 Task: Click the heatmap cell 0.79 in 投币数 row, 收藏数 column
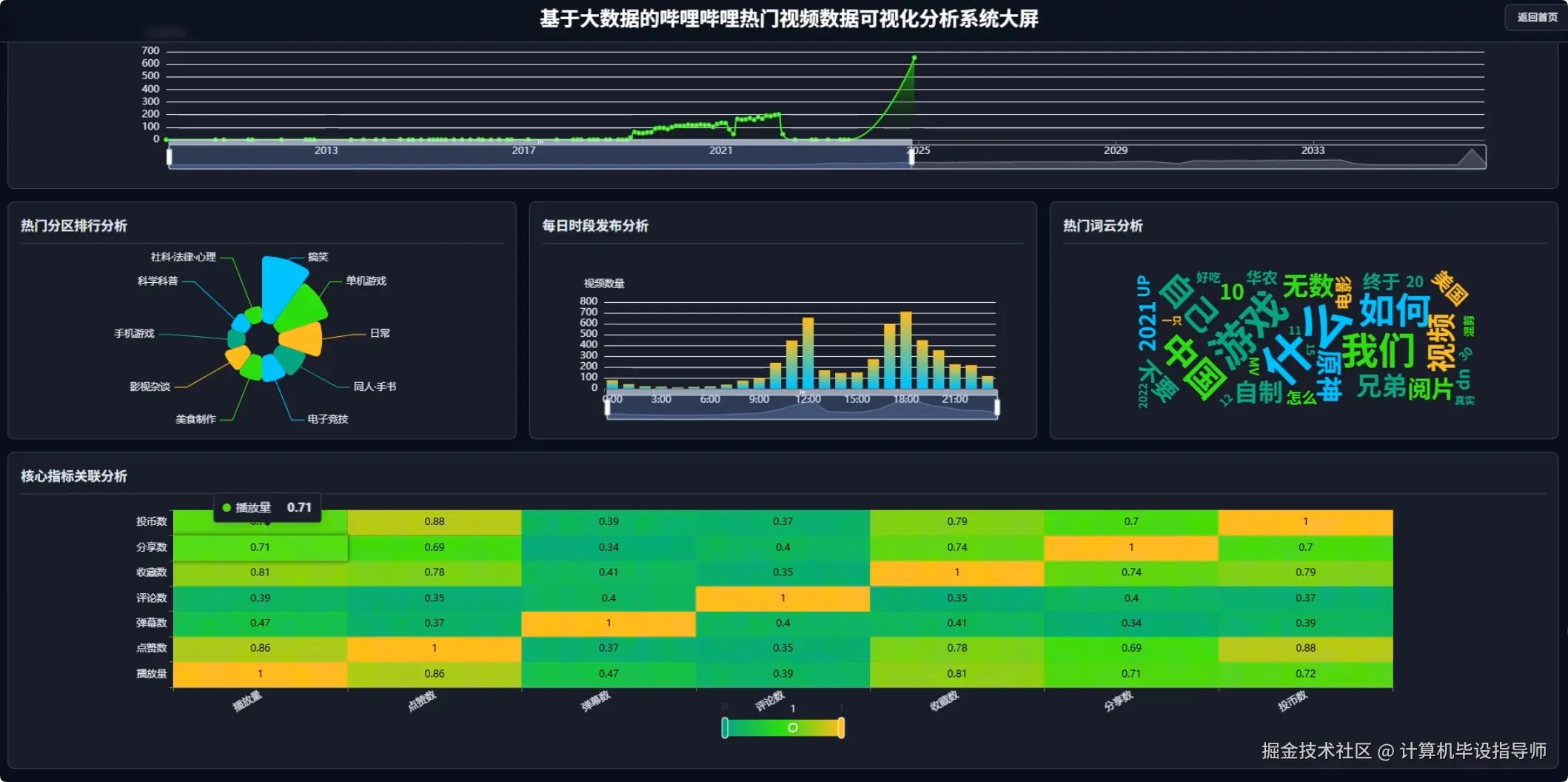pos(956,522)
